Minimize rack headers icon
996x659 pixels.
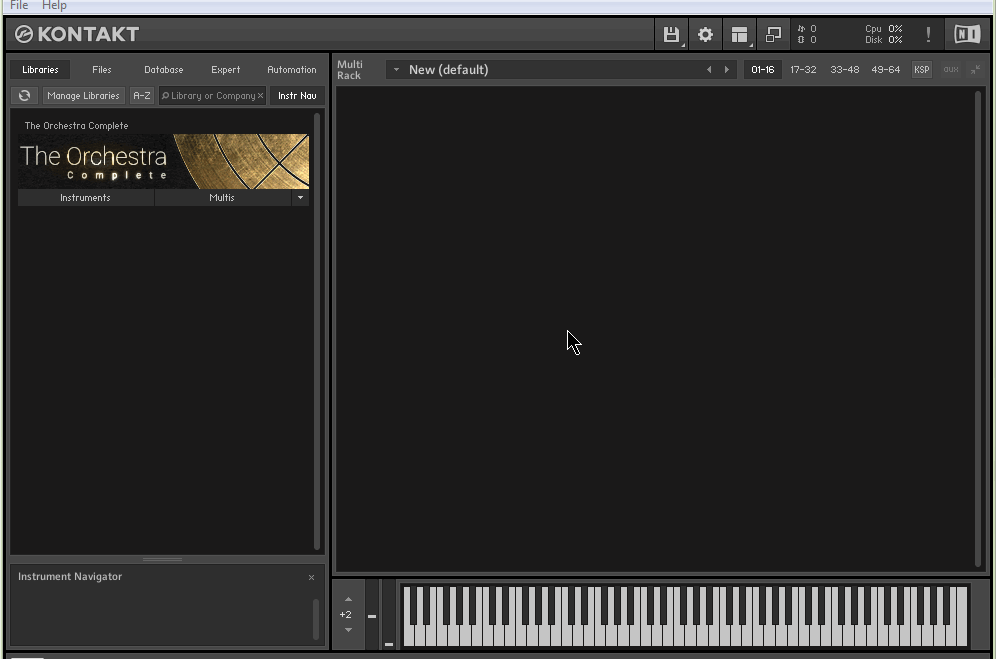[975, 69]
